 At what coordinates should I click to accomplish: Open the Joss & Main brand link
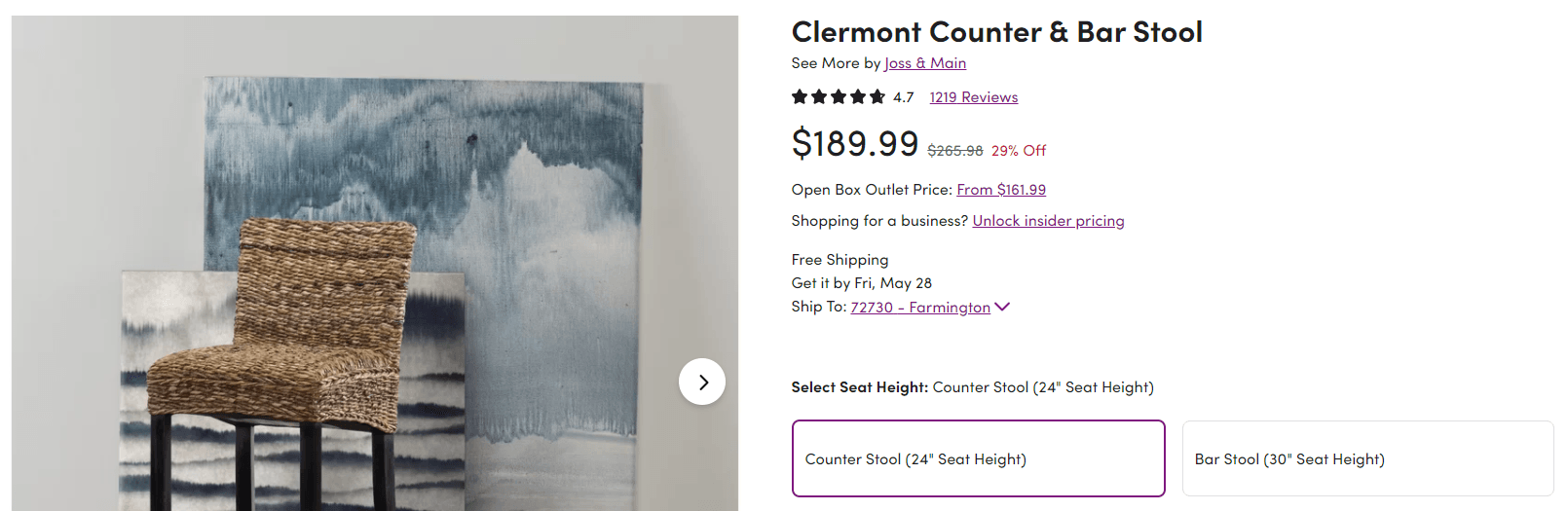click(925, 63)
